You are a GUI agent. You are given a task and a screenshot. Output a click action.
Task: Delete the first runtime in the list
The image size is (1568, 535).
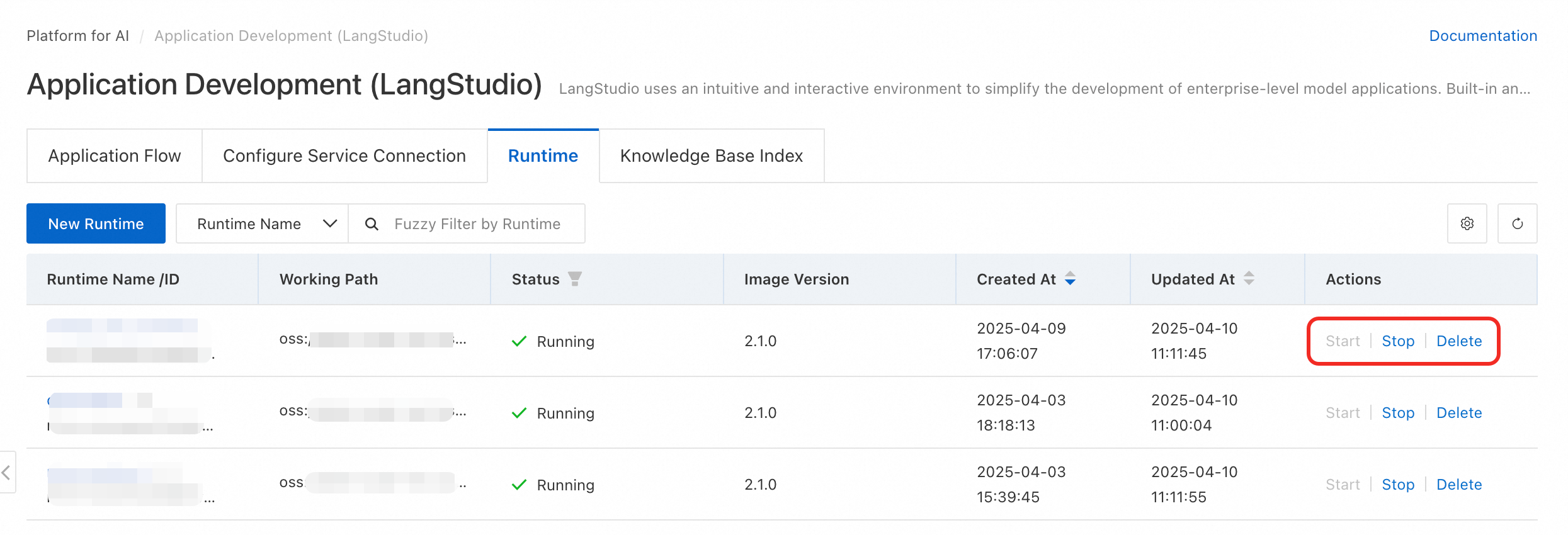coord(1458,341)
